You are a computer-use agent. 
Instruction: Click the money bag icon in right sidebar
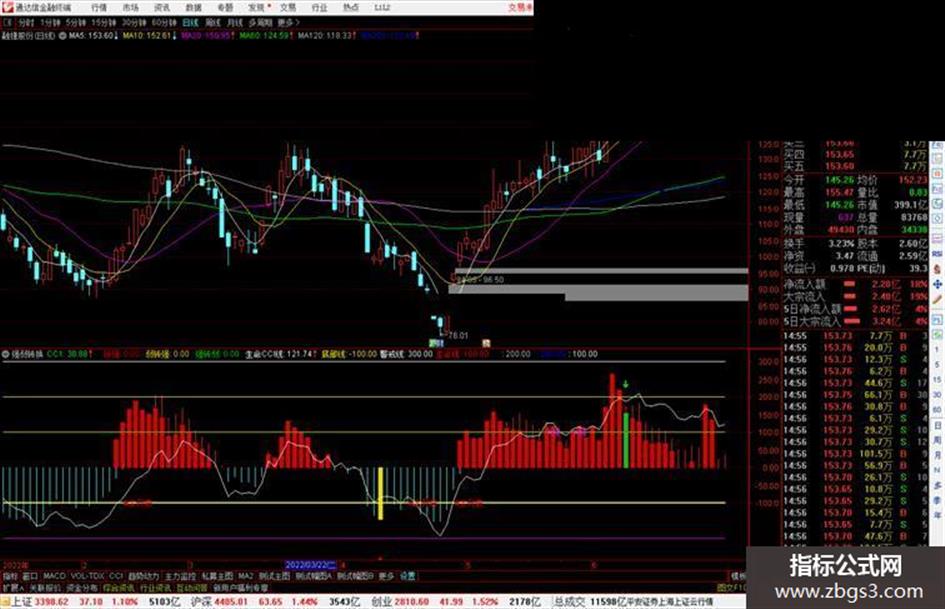pyautogui.click(x=937, y=270)
